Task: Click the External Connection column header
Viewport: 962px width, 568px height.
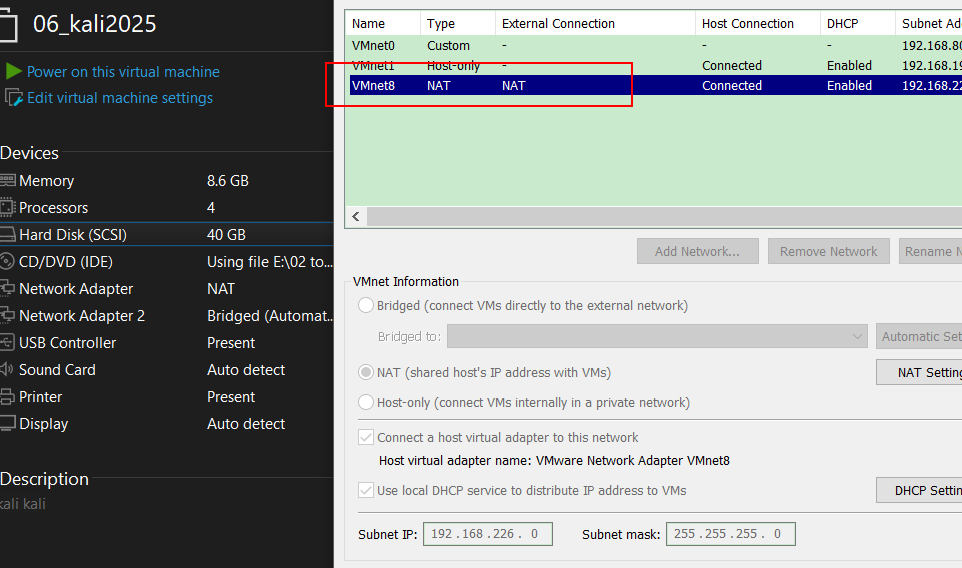Action: [x=595, y=23]
